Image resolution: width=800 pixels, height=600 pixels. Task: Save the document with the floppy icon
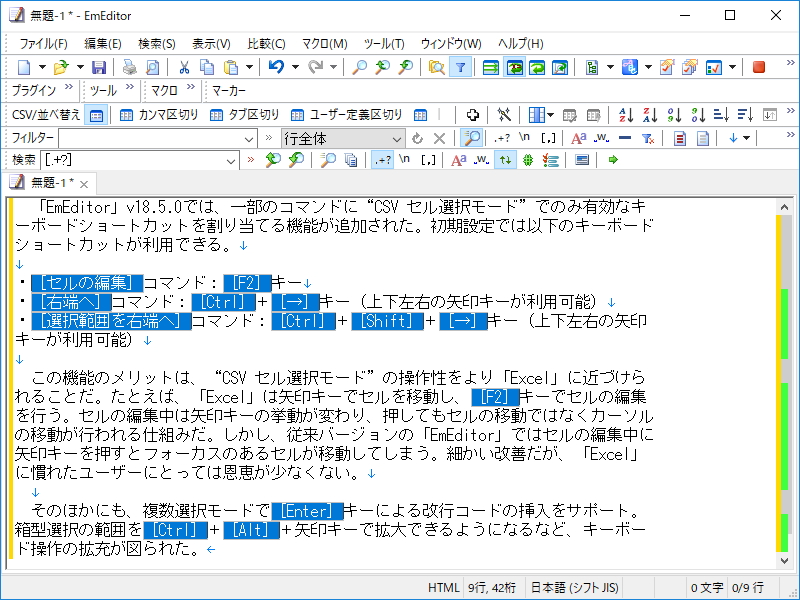point(98,67)
